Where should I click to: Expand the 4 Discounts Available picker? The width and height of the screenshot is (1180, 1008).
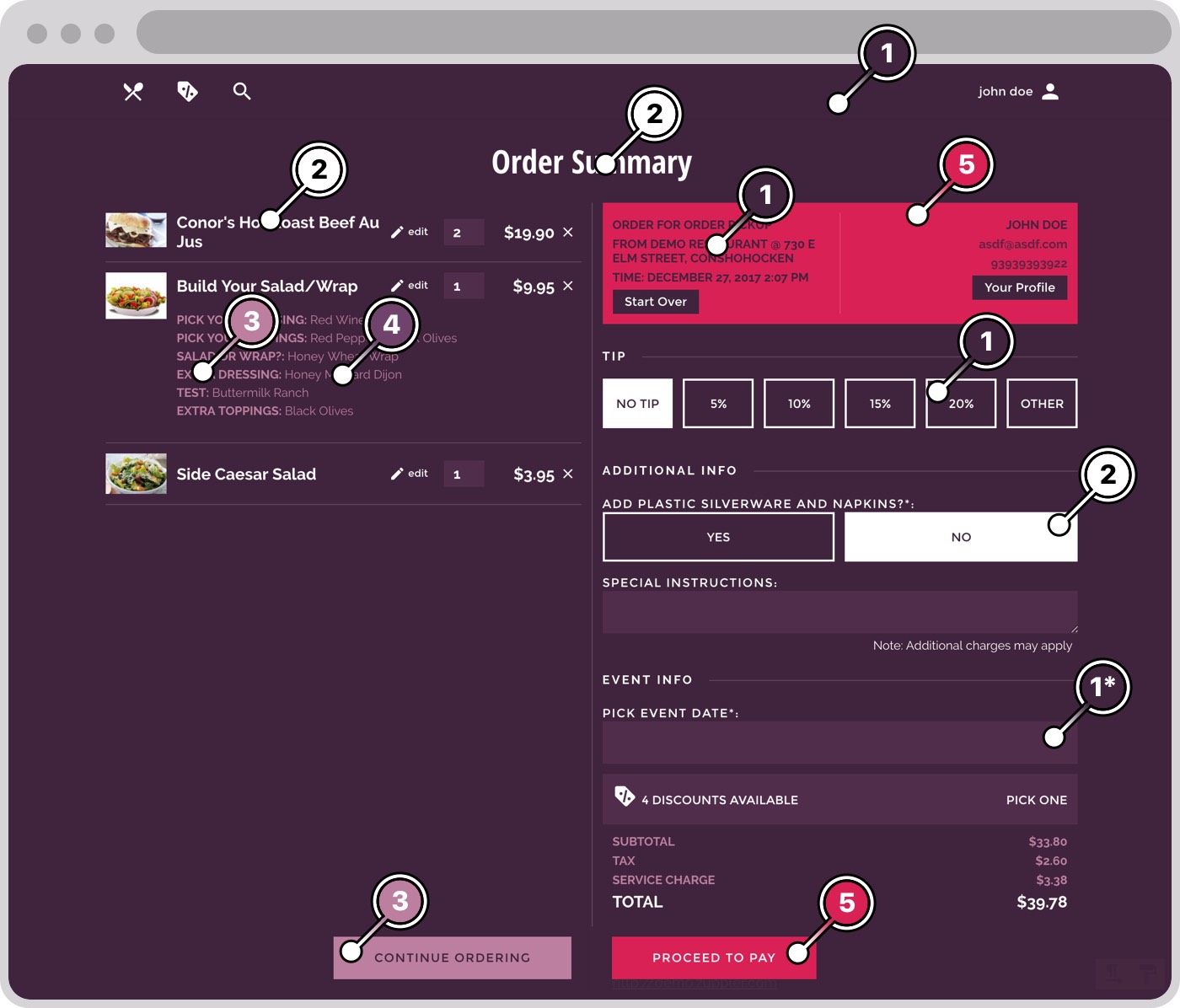[839, 799]
